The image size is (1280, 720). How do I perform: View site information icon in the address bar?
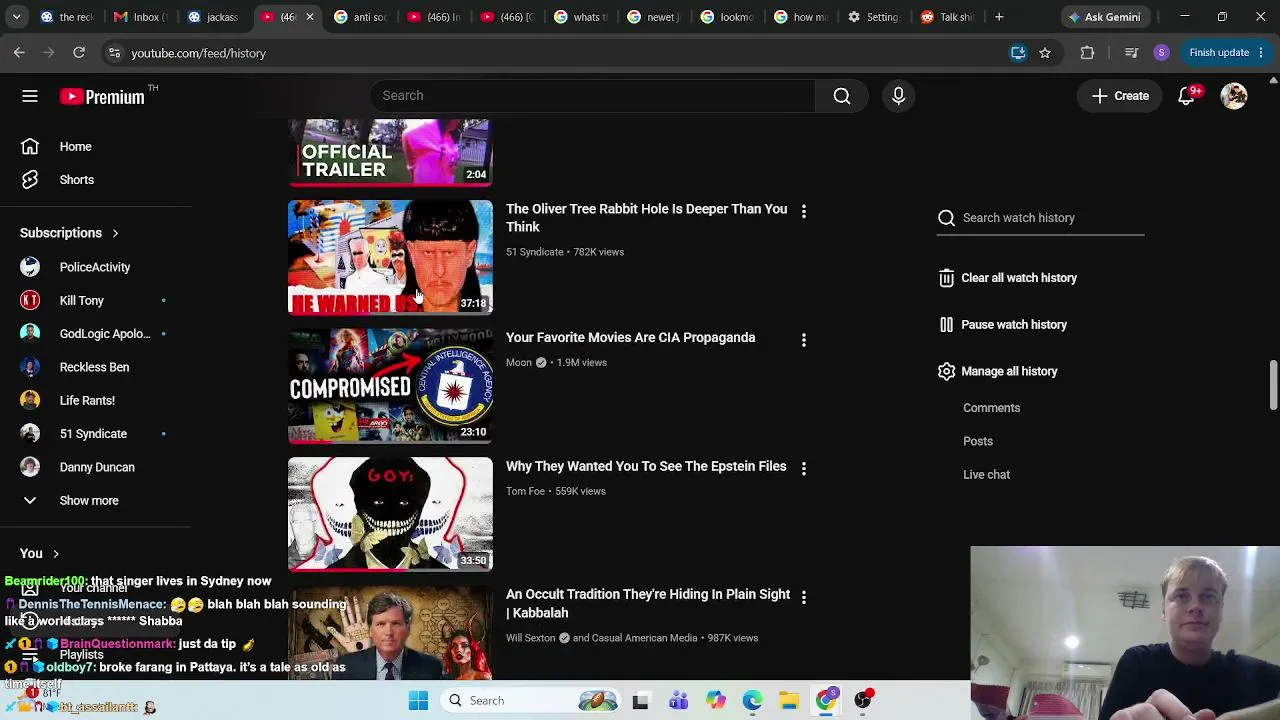point(114,53)
